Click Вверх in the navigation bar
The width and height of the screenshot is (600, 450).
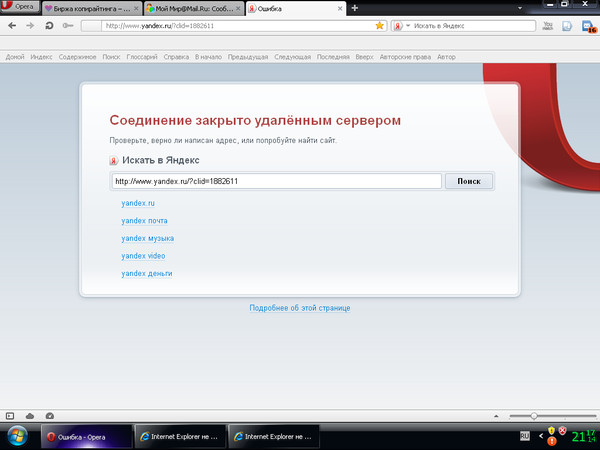[364, 57]
